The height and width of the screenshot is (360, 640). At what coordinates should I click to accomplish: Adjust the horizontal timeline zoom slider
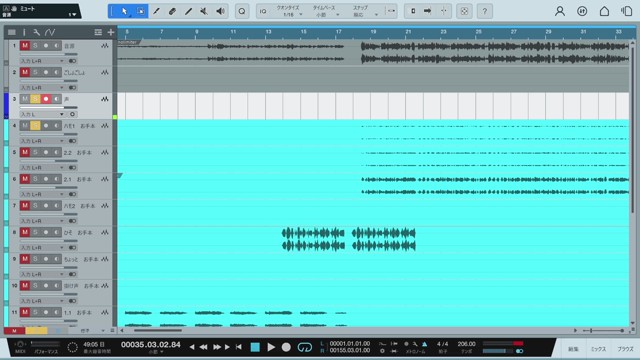point(603,331)
